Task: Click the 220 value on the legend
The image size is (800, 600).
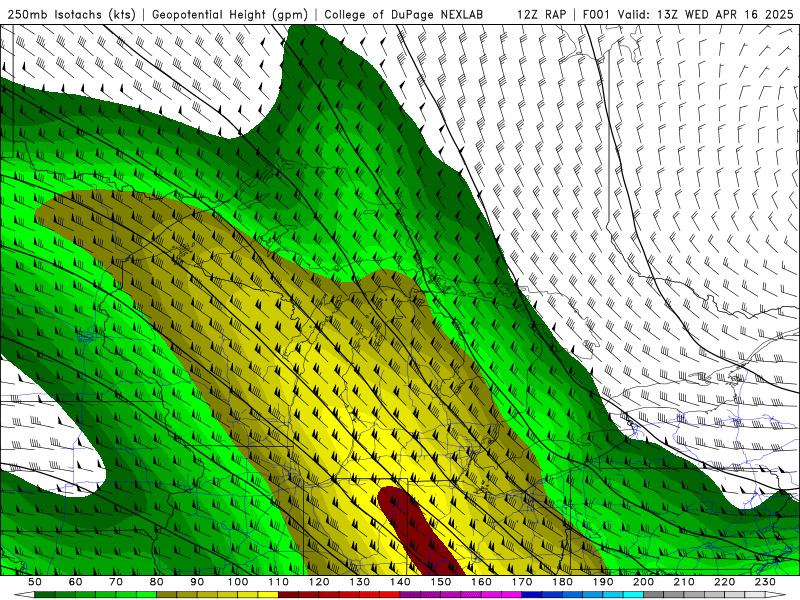Action: (x=724, y=582)
